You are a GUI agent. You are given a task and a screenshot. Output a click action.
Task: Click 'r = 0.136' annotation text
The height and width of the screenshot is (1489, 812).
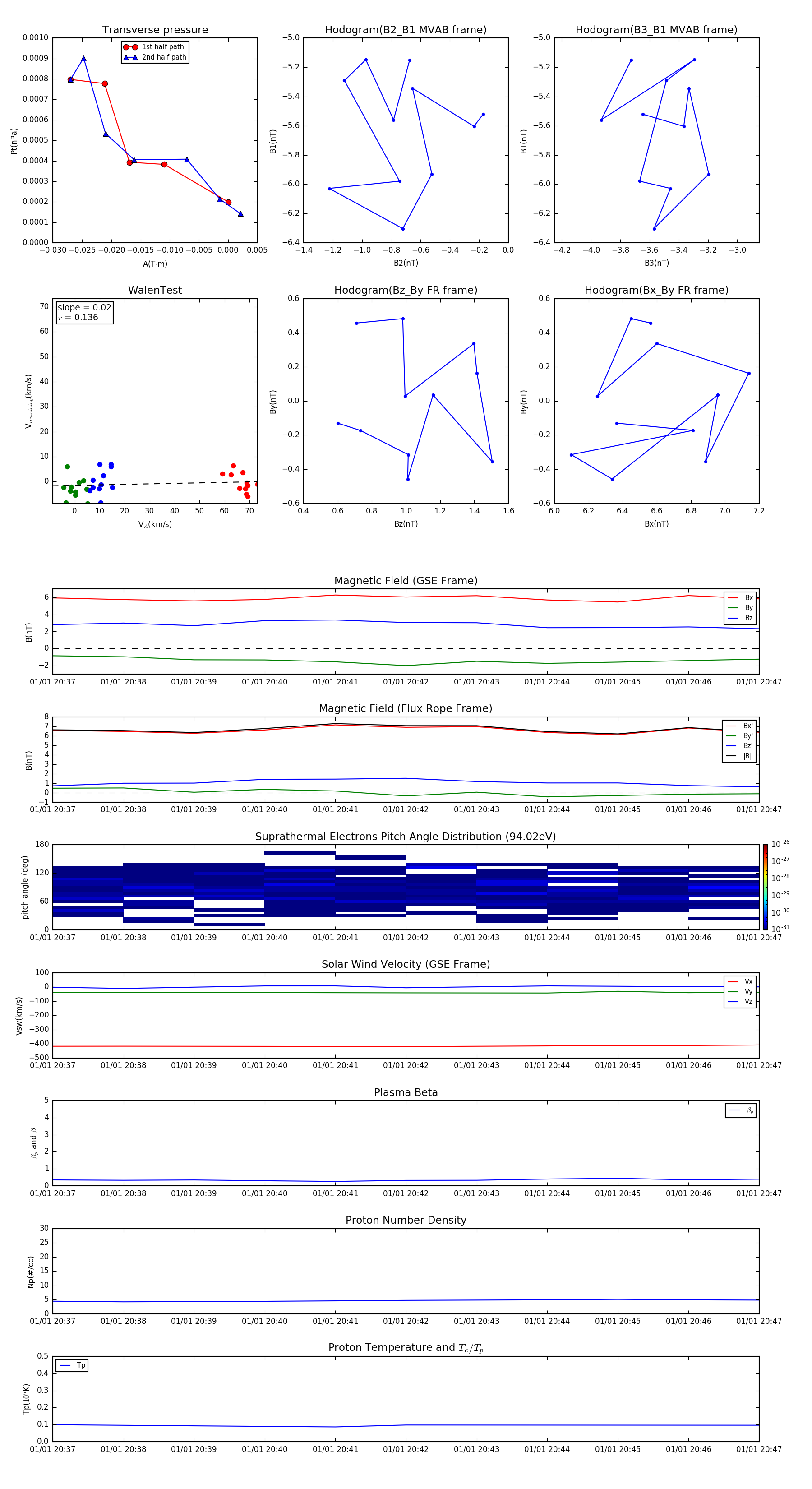point(78,317)
